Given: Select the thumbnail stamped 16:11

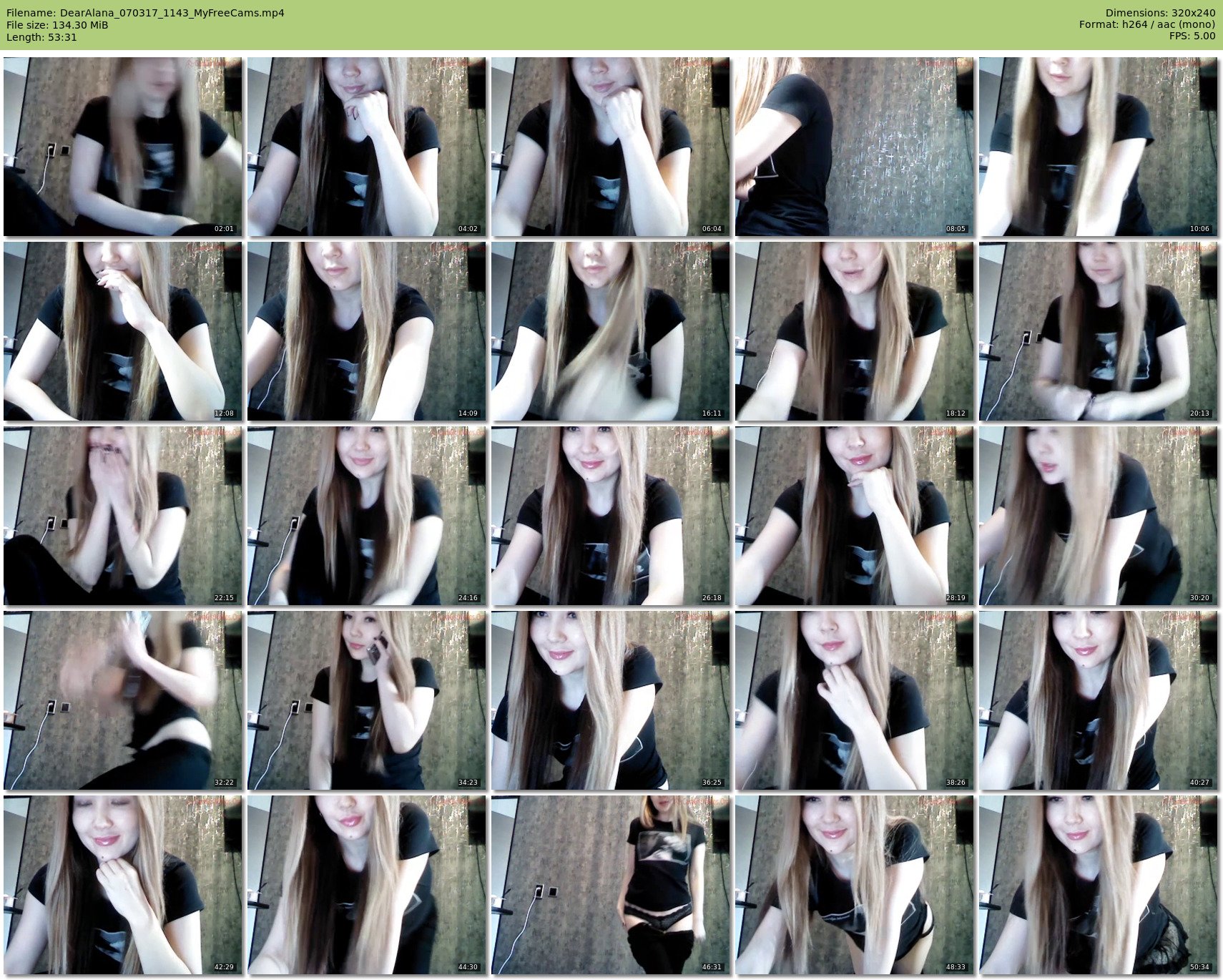Looking at the screenshot, I should tap(611, 331).
